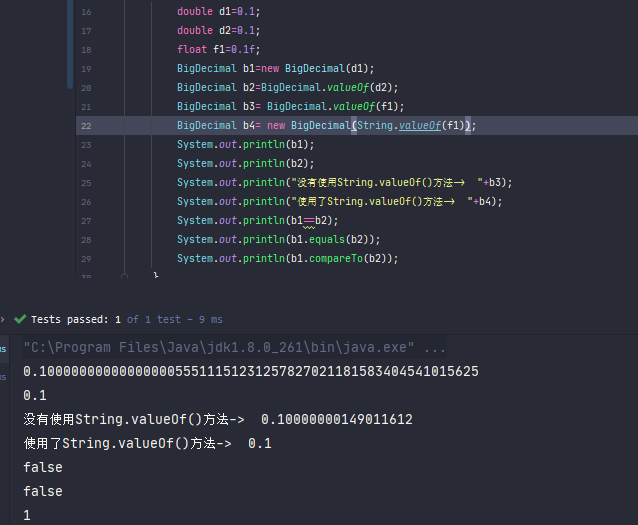The width and height of the screenshot is (638, 525).
Task: Click the "BigDecimal b1=new BigDecimal(d1);" line
Action: point(275,68)
